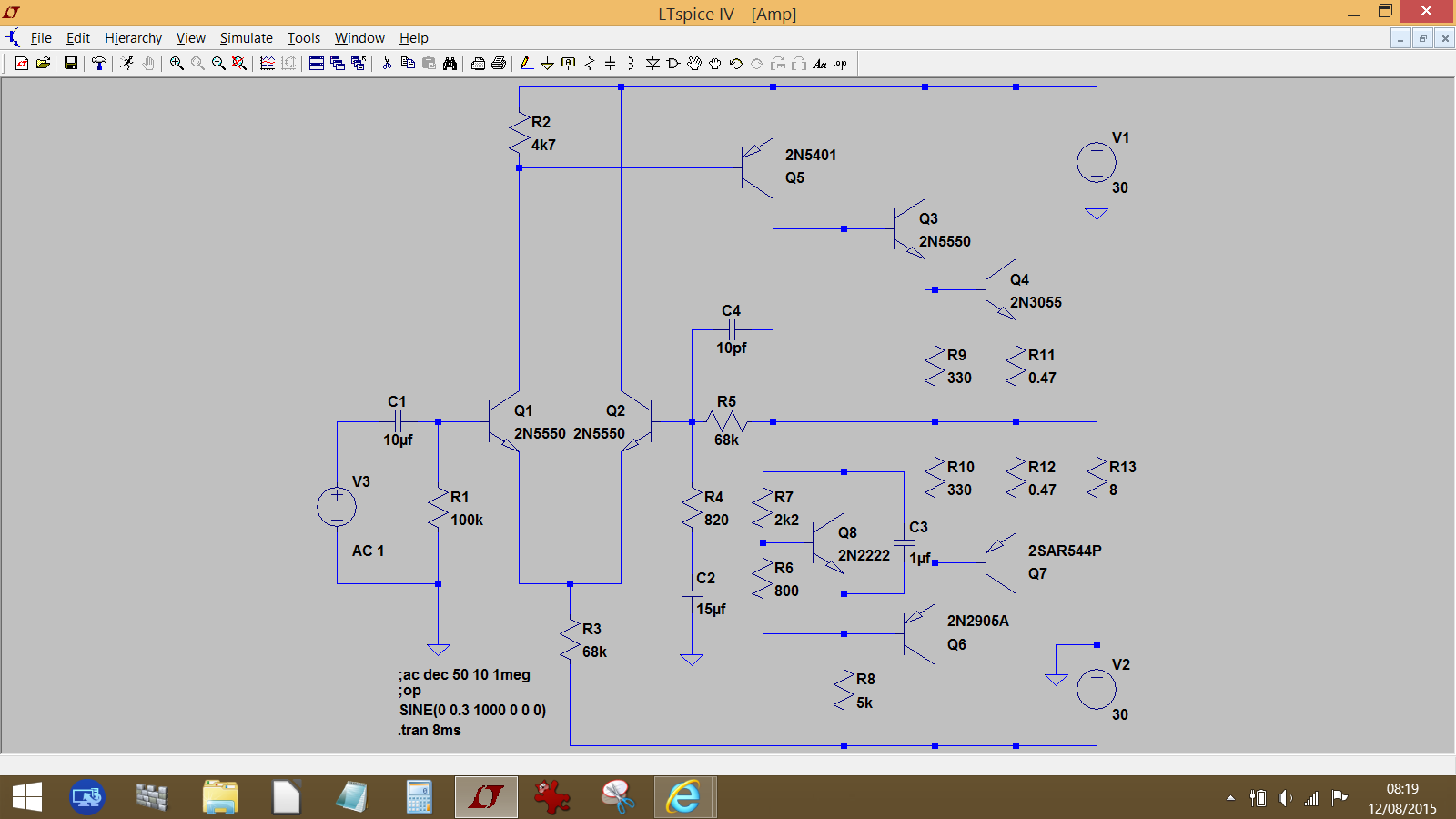
Task: Select the Label Net tool
Action: click(x=569, y=63)
